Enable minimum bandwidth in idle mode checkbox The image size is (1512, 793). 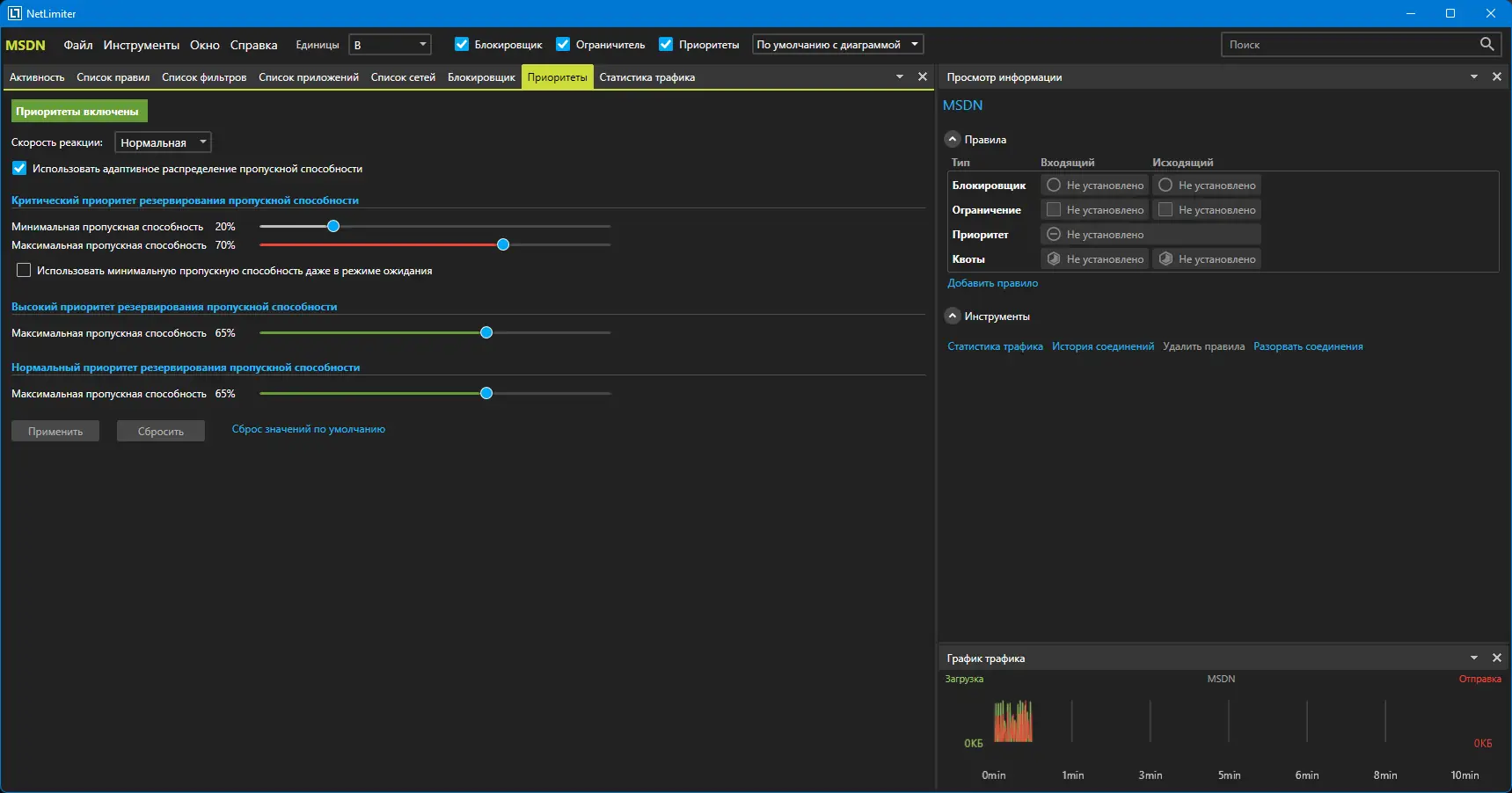click(24, 271)
